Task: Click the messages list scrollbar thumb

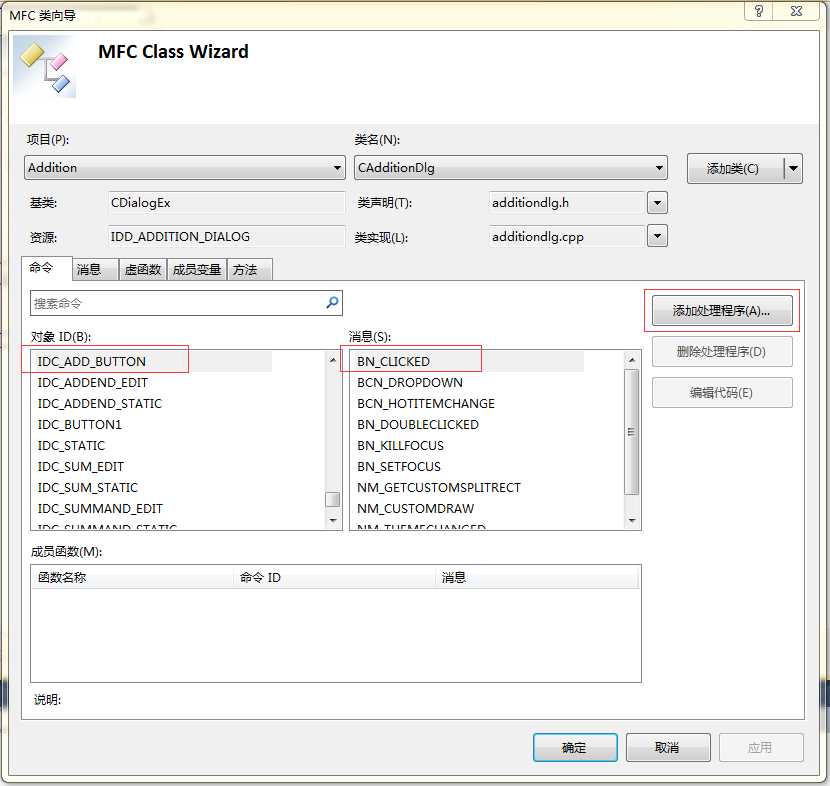Action: (x=631, y=432)
